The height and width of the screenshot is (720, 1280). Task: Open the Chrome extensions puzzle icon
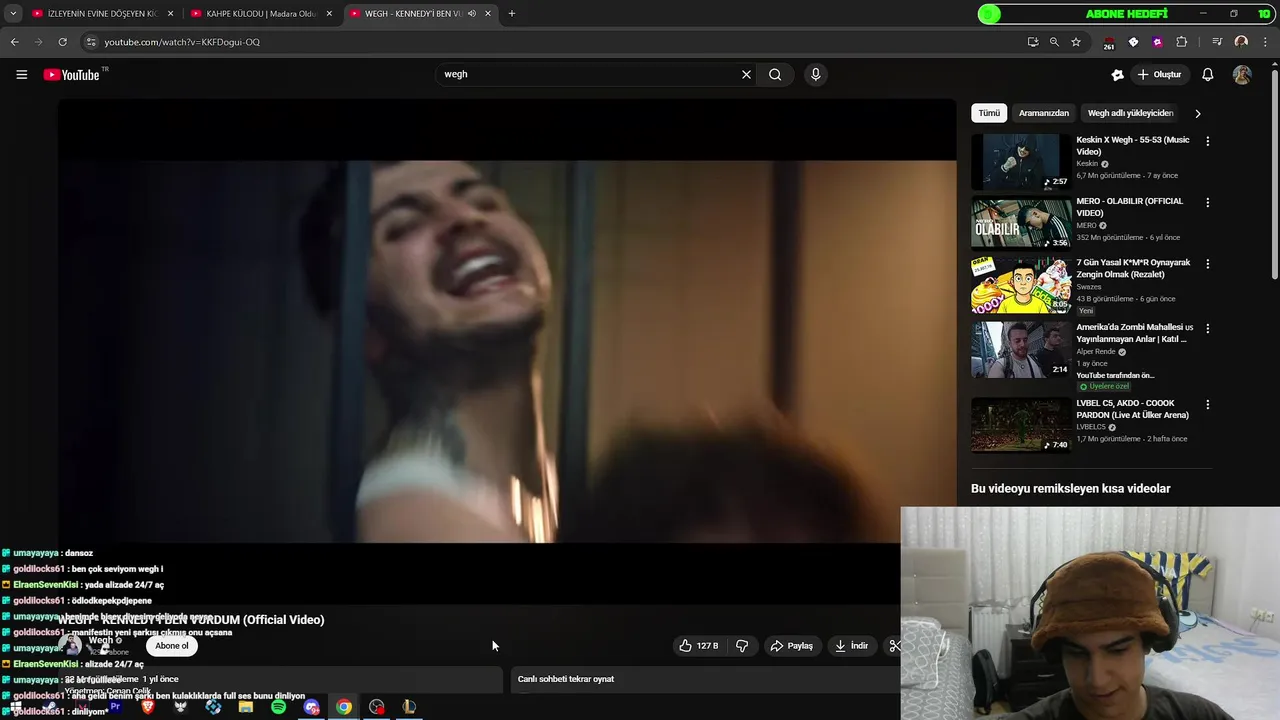(x=1182, y=42)
